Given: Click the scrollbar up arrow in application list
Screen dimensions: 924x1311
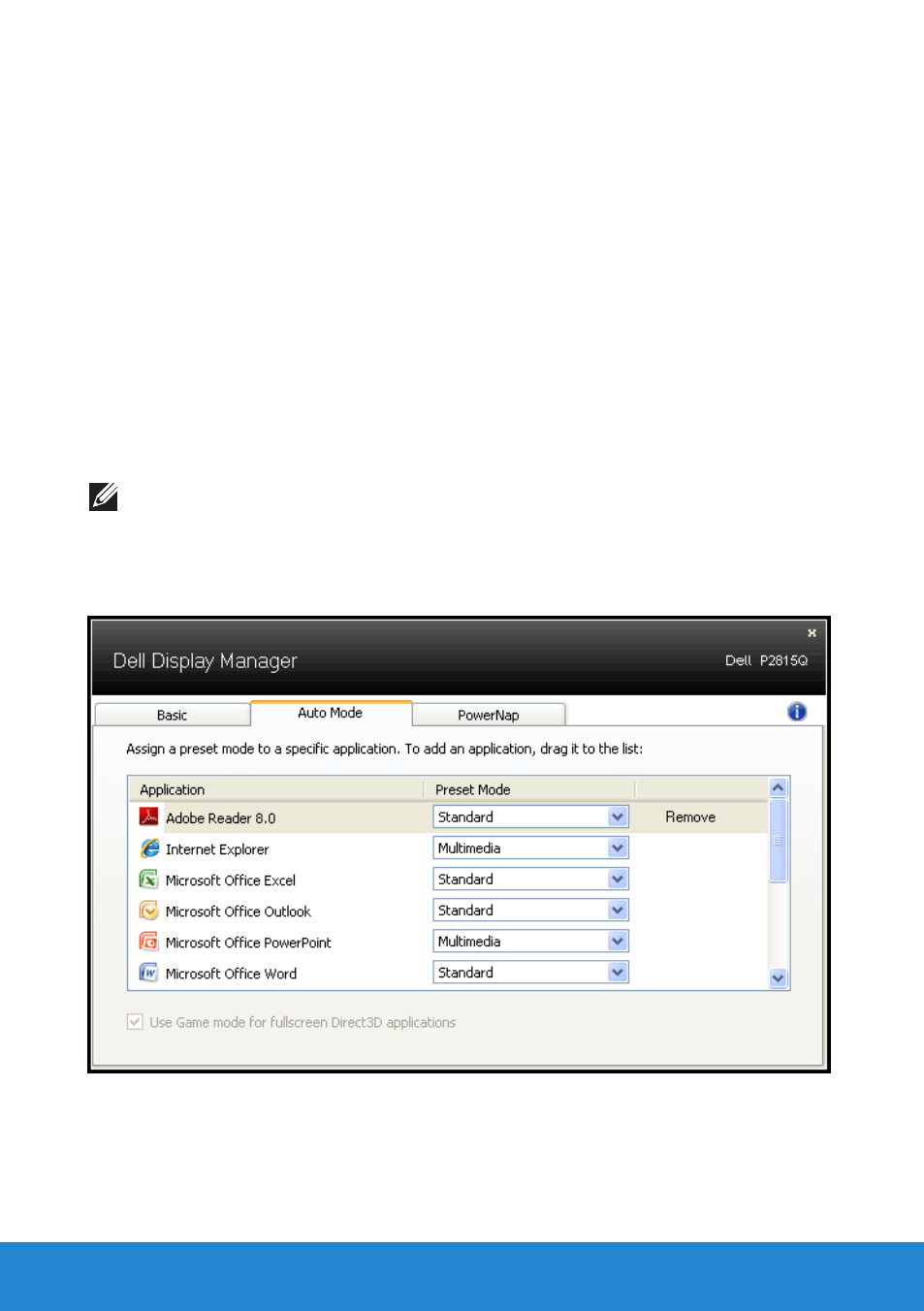Looking at the screenshot, I should click(778, 787).
